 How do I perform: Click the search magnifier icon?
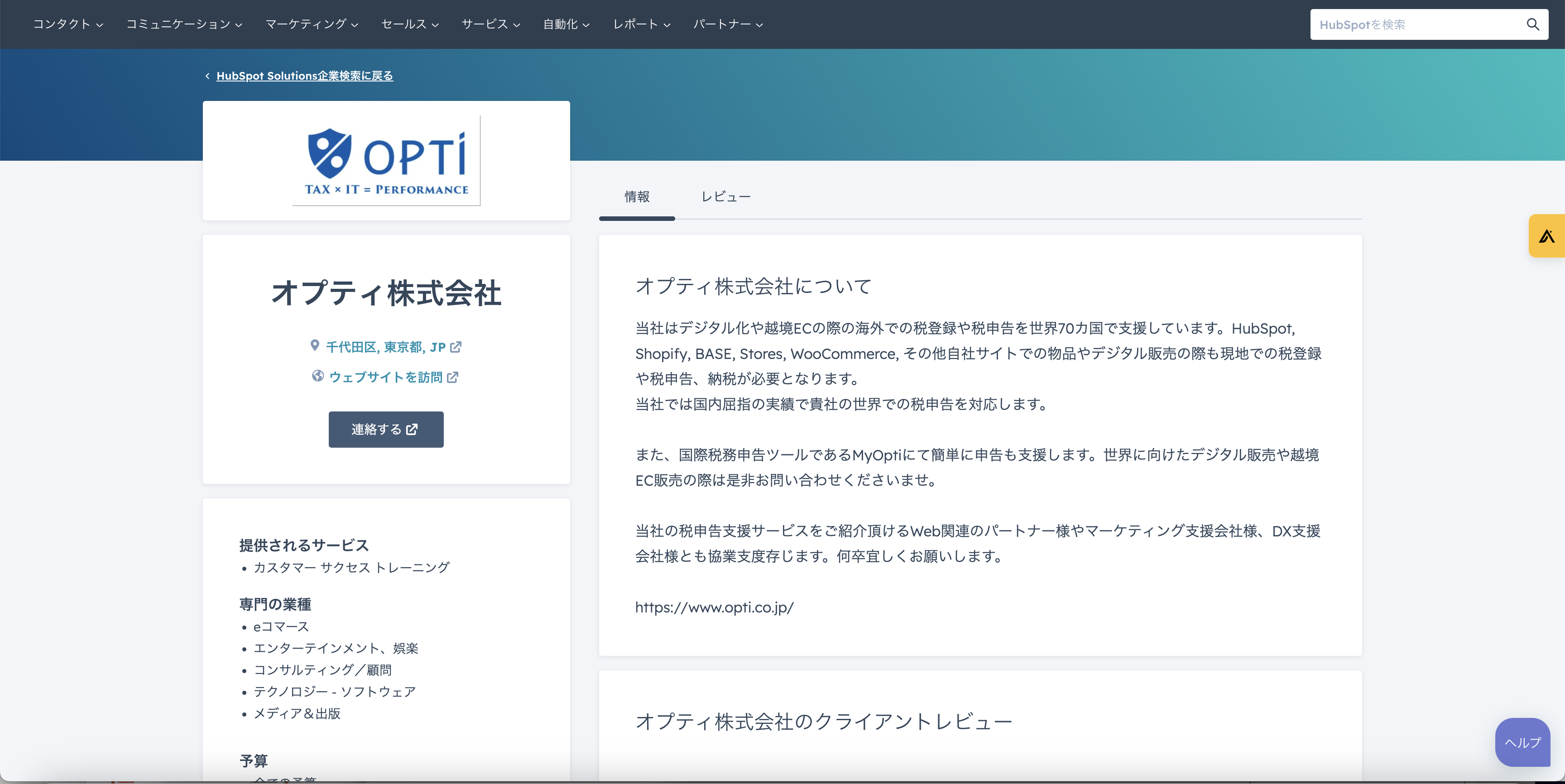tap(1532, 24)
